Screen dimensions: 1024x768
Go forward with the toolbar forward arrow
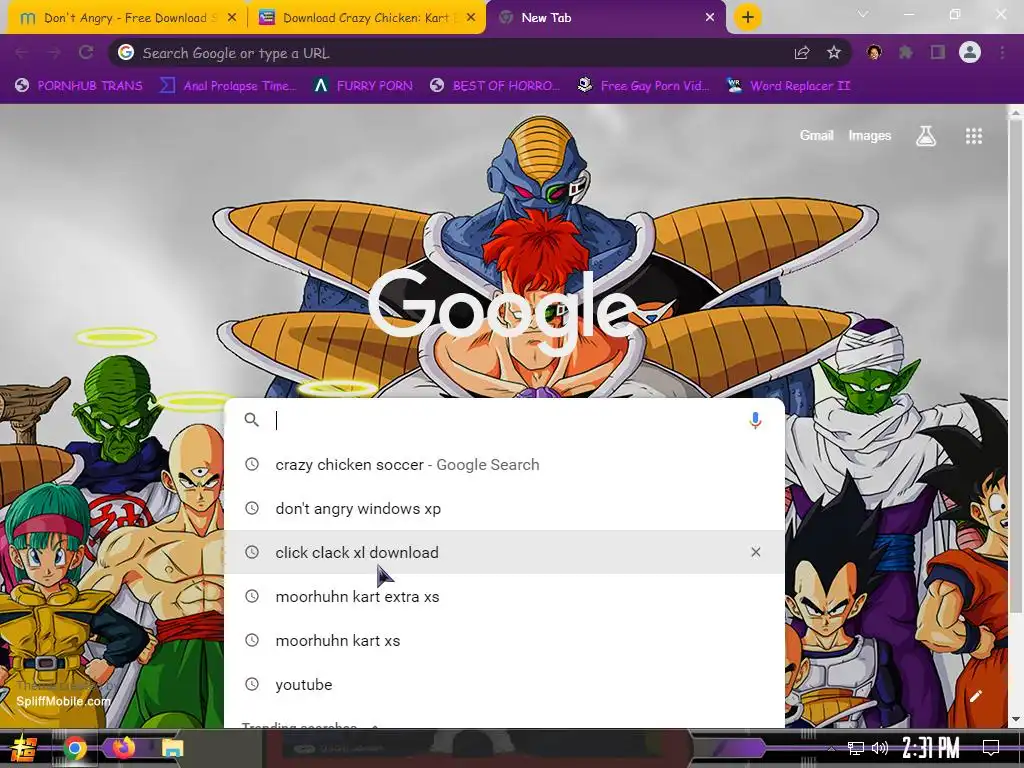[x=54, y=53]
